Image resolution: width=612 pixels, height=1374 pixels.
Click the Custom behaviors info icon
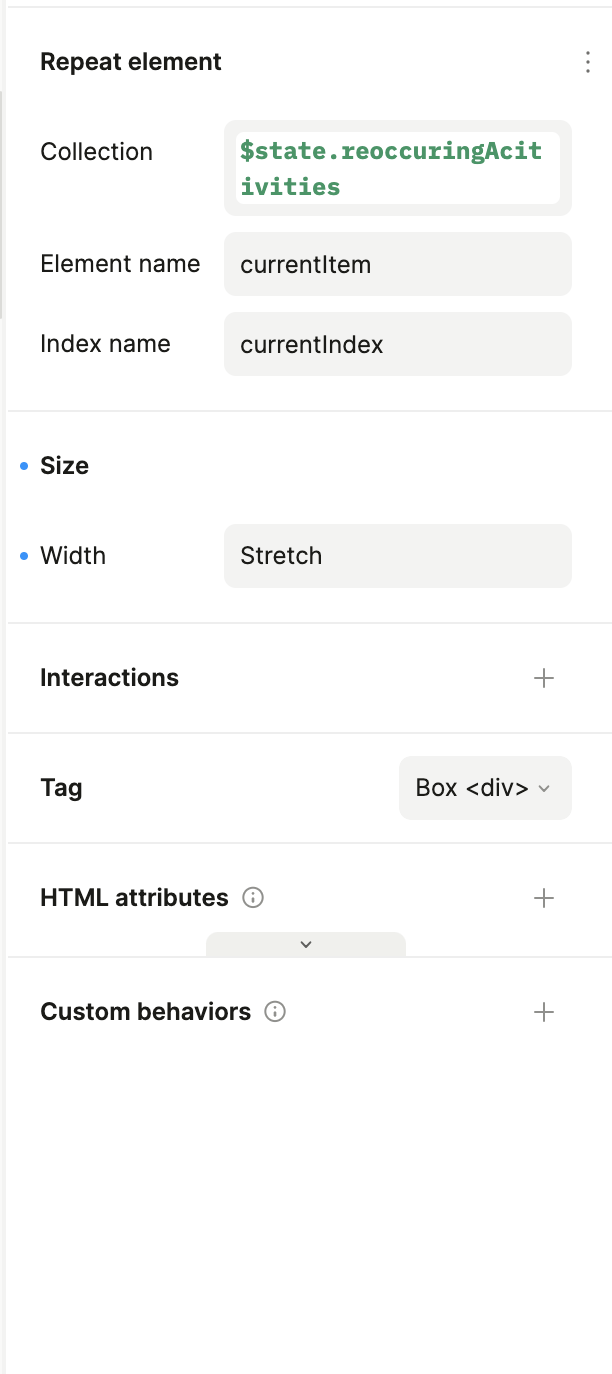pyautogui.click(x=275, y=1012)
